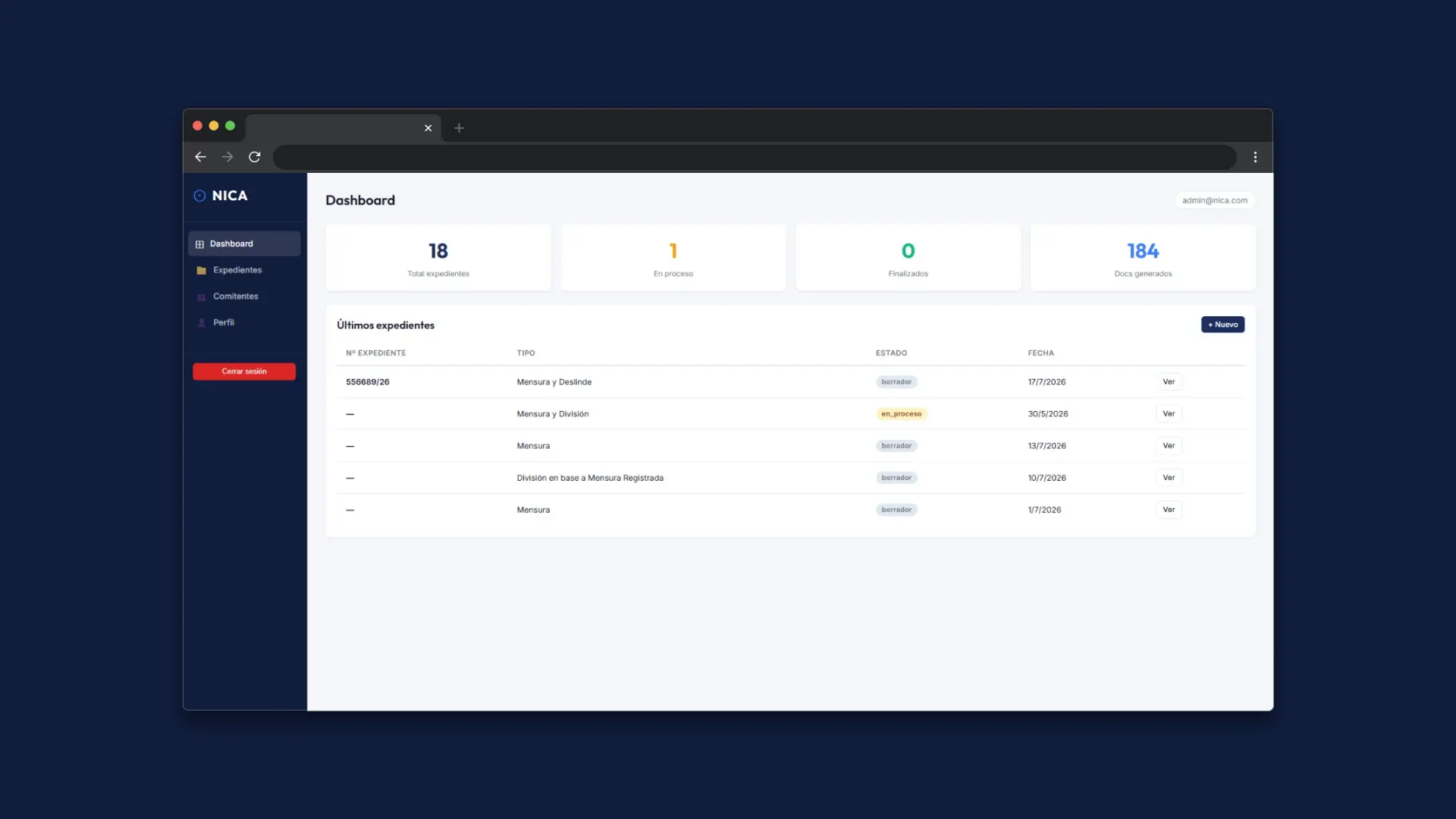Open the Expedientes section
The height and width of the screenshot is (819, 1456).
(x=244, y=270)
